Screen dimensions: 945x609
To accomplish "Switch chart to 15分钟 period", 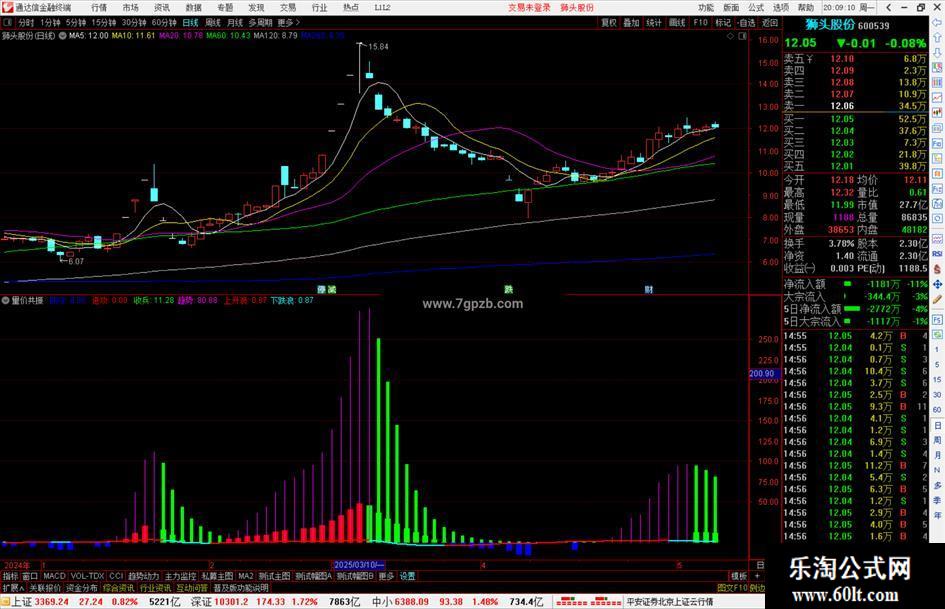I will tap(104, 22).
